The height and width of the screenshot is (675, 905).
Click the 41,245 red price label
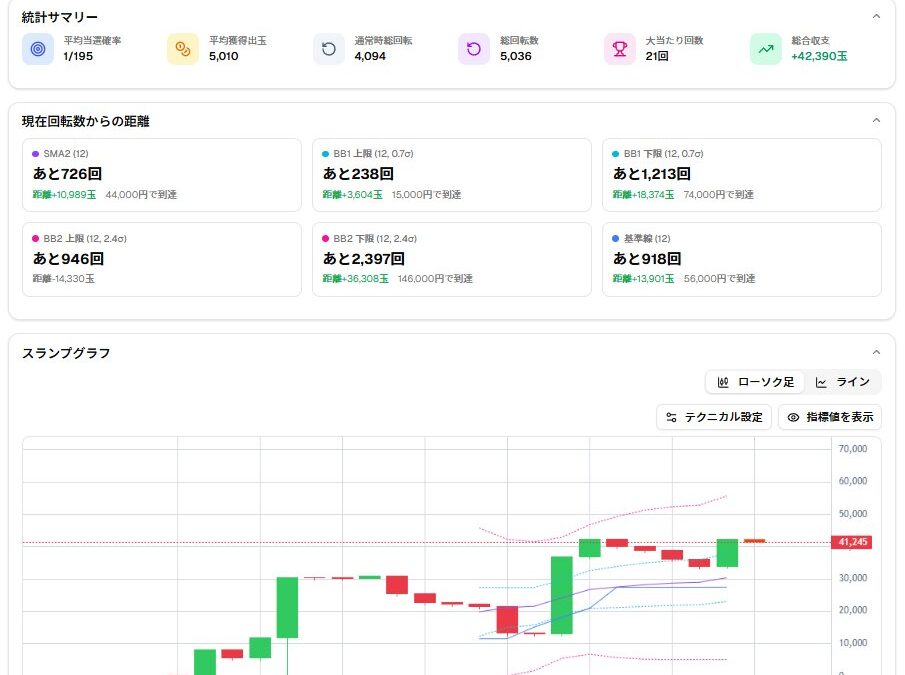click(851, 542)
